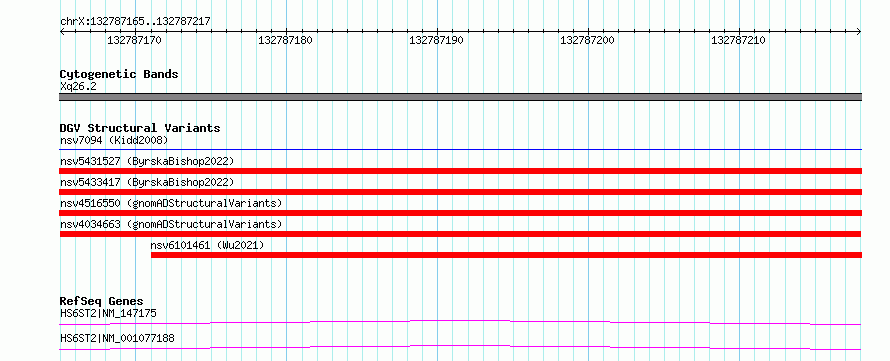The image size is (890, 361).
Task: Click the HS6ST2|NM_001077188 transcript label
Action: tap(117, 339)
